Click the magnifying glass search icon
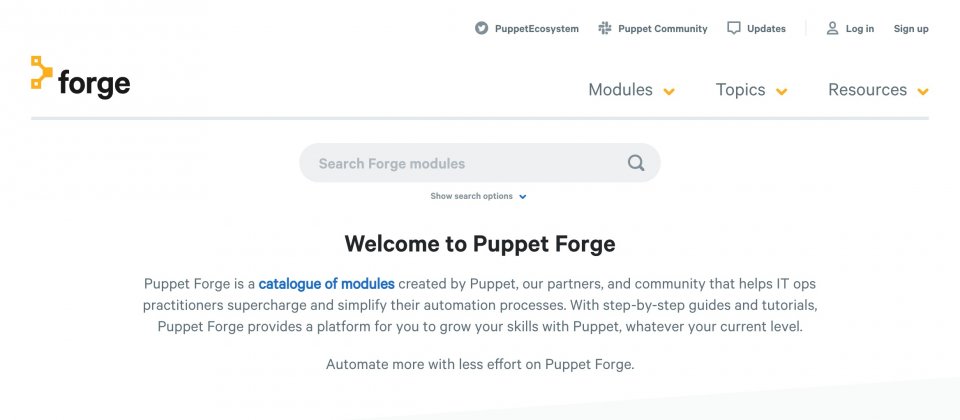Screen dimensions: 960x420 636,163
